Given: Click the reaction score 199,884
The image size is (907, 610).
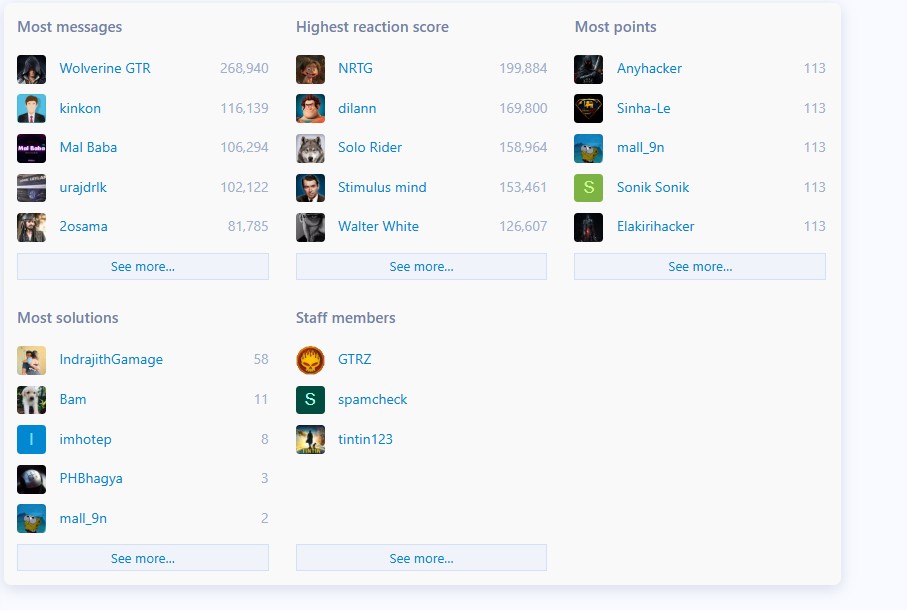Looking at the screenshot, I should pyautogui.click(x=523, y=68).
